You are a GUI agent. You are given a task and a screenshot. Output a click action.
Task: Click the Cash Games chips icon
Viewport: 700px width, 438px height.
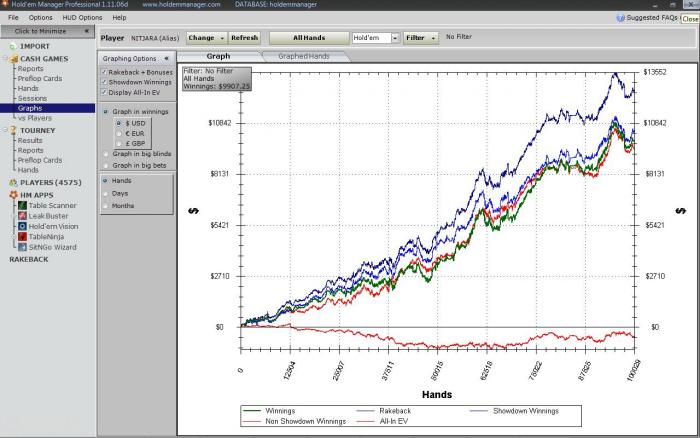pyautogui.click(x=14, y=59)
